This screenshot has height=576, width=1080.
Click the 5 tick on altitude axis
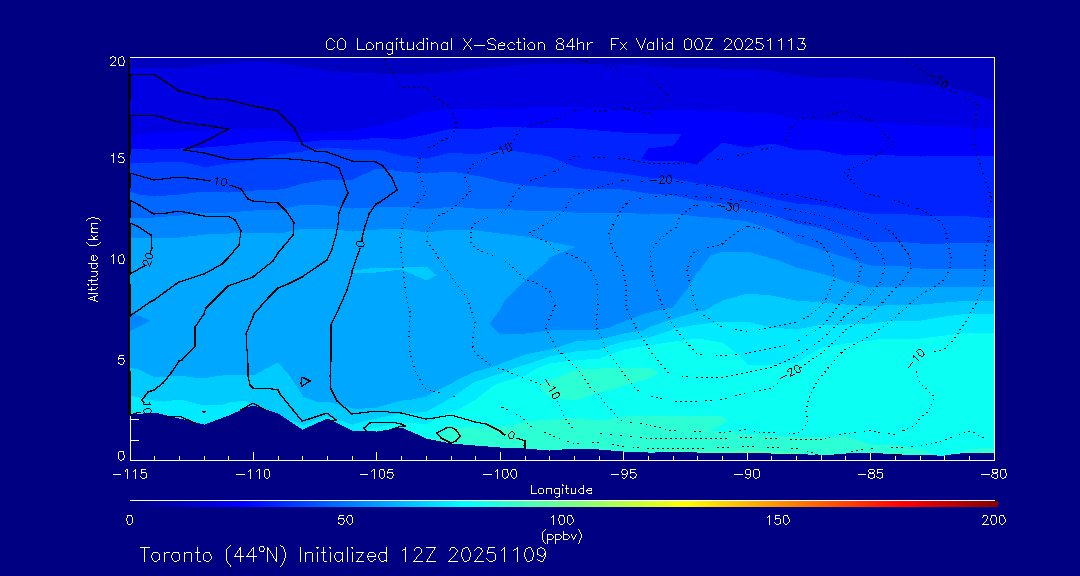click(x=121, y=360)
